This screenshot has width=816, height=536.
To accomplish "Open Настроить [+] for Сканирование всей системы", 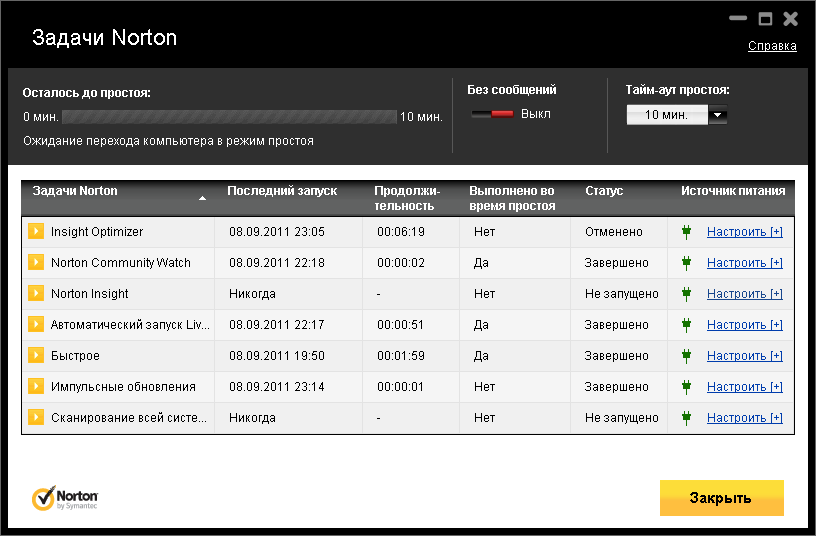I will [x=745, y=417].
